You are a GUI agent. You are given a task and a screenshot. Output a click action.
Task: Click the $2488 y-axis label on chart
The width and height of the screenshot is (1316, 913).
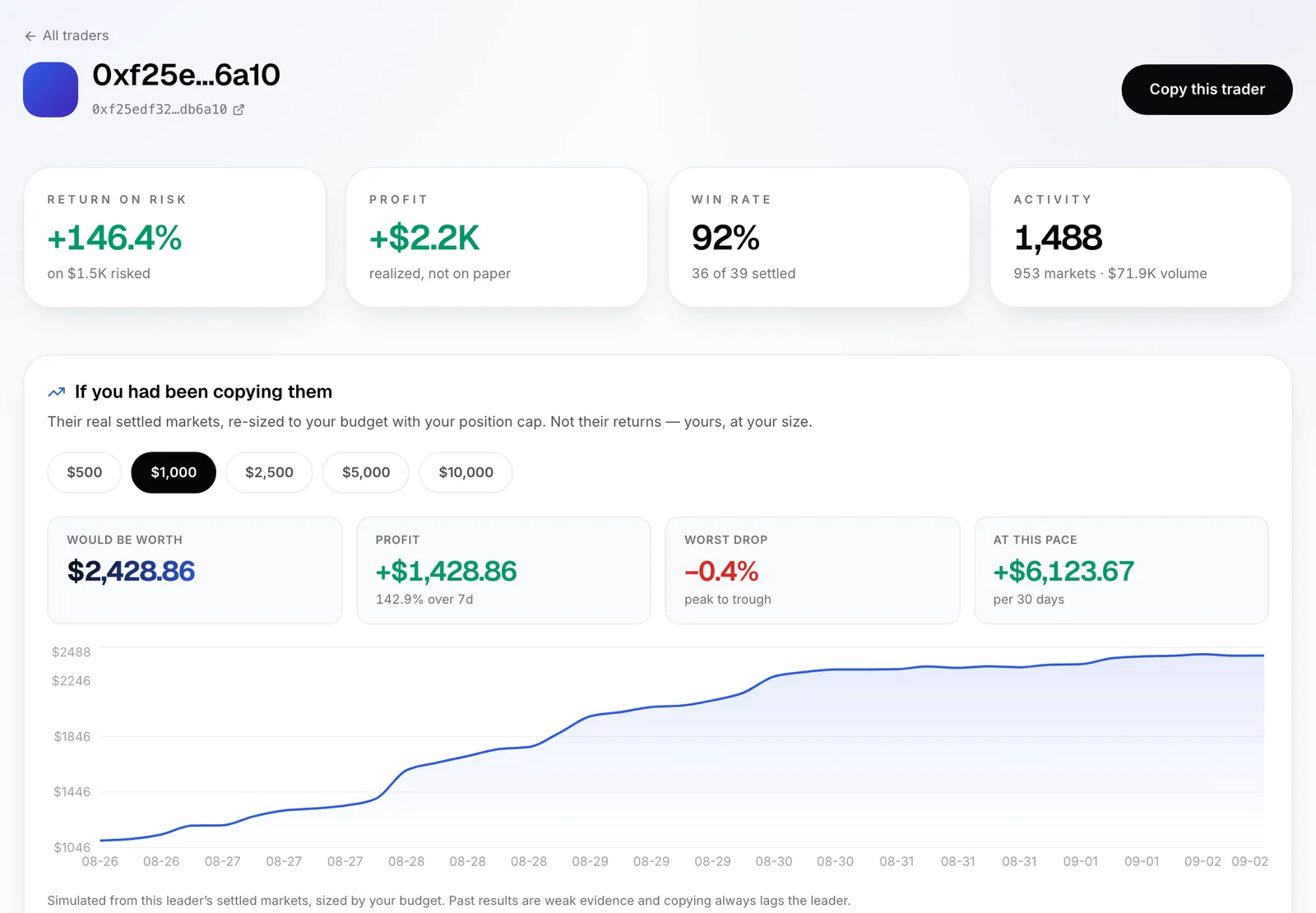click(x=72, y=652)
